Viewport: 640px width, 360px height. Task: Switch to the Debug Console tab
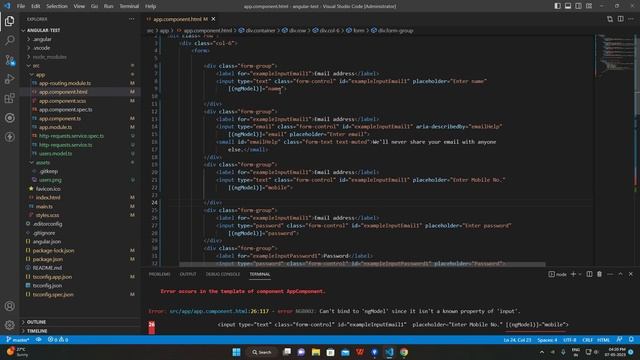coord(223,274)
